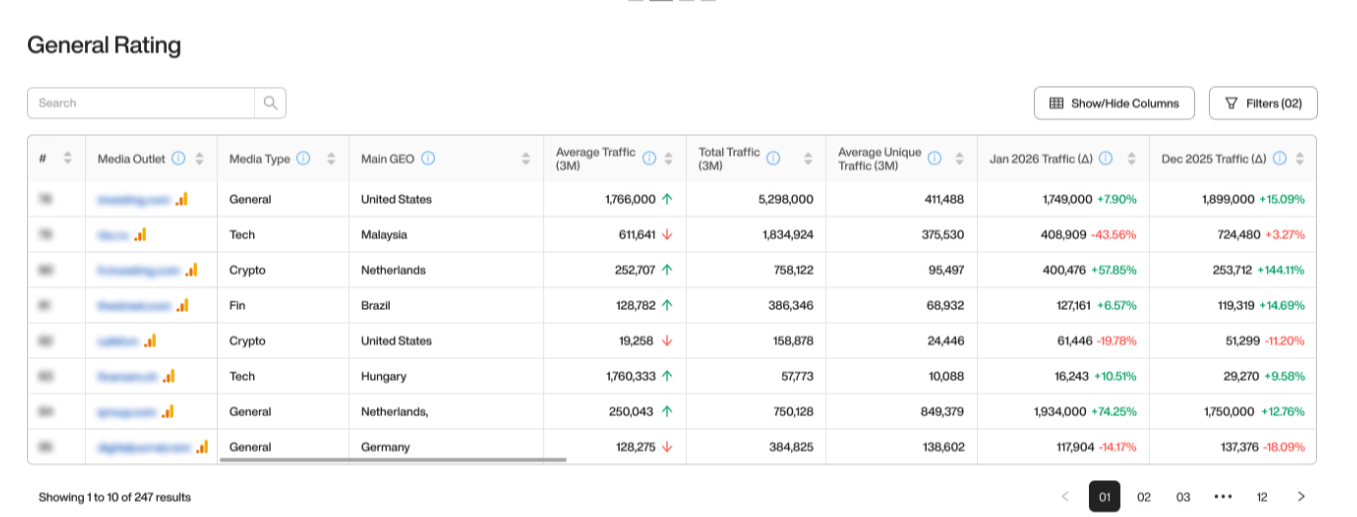The width and height of the screenshot is (1357, 517).
Task: Open the Filters (02) panel
Action: (x=1263, y=103)
